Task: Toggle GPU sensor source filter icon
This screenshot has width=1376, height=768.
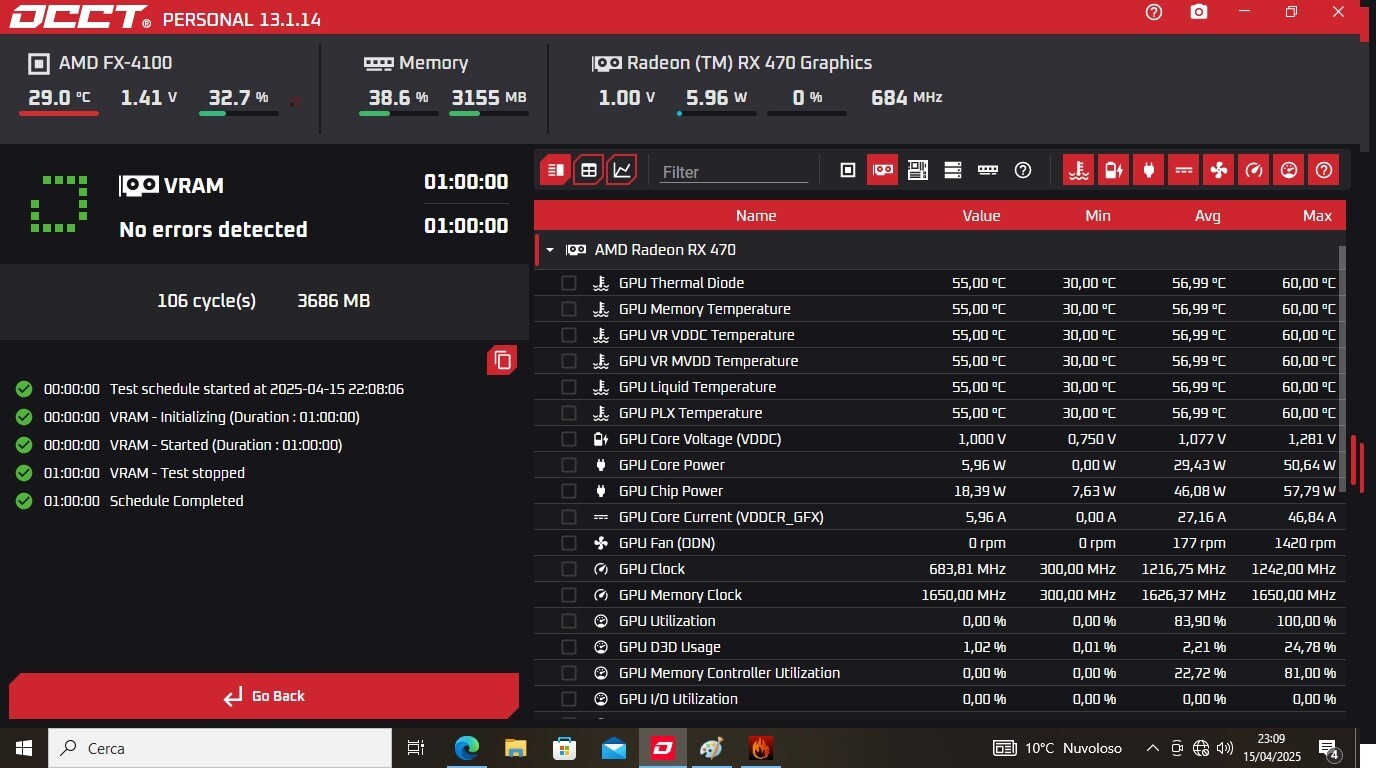Action: [x=883, y=170]
